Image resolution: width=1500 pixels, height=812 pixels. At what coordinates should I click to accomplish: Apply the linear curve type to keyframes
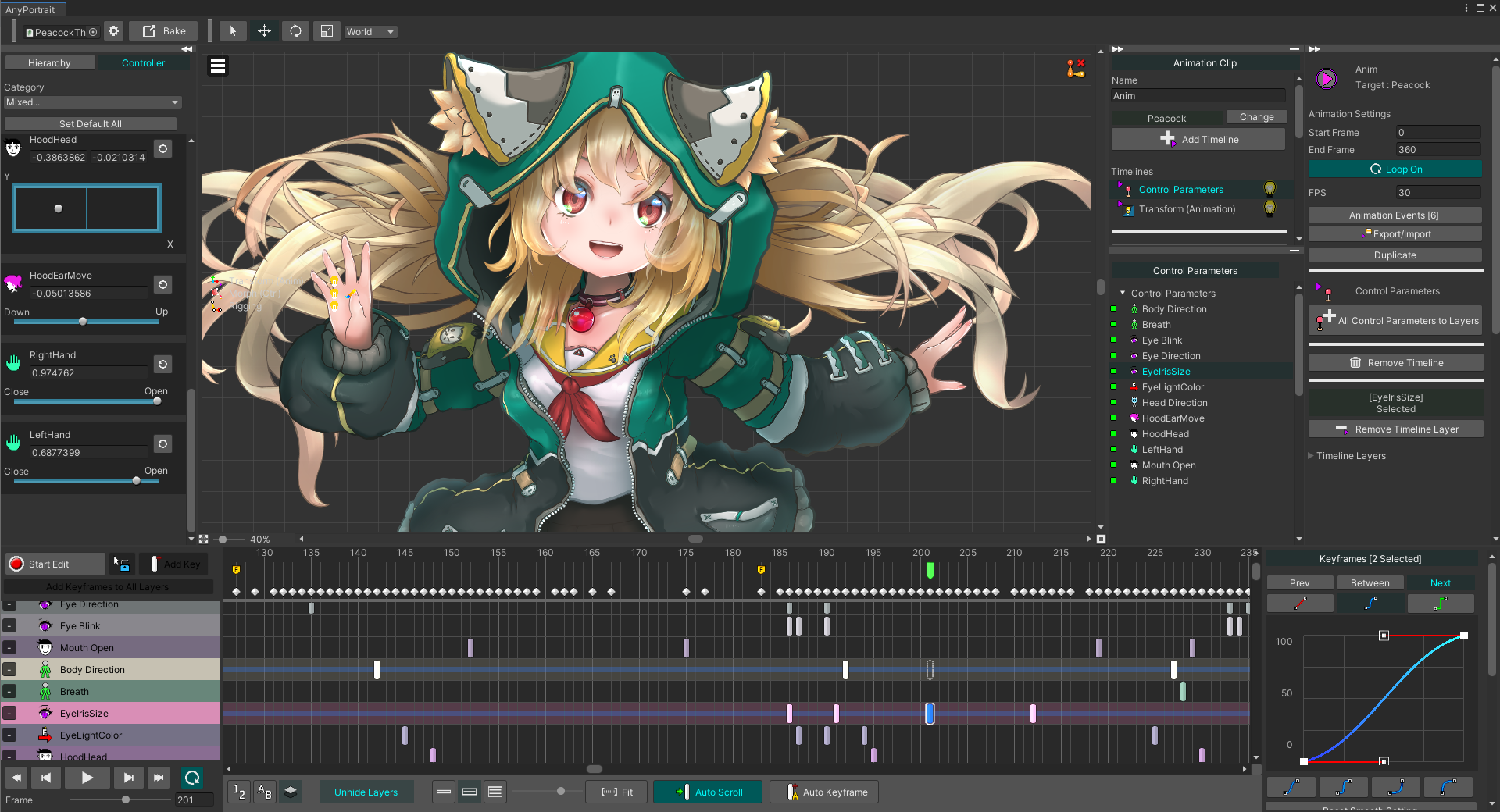tap(1300, 604)
